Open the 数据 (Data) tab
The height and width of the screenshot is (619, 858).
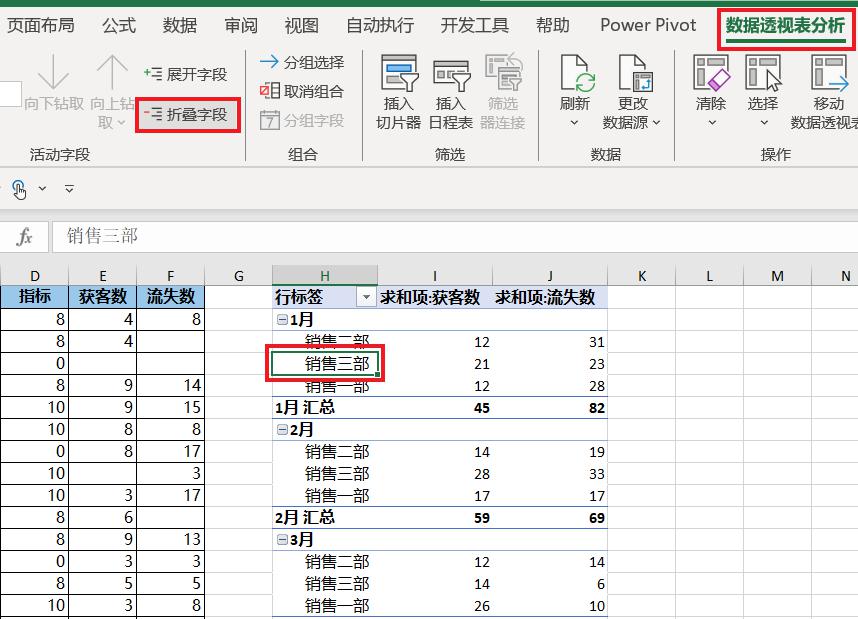pyautogui.click(x=179, y=25)
